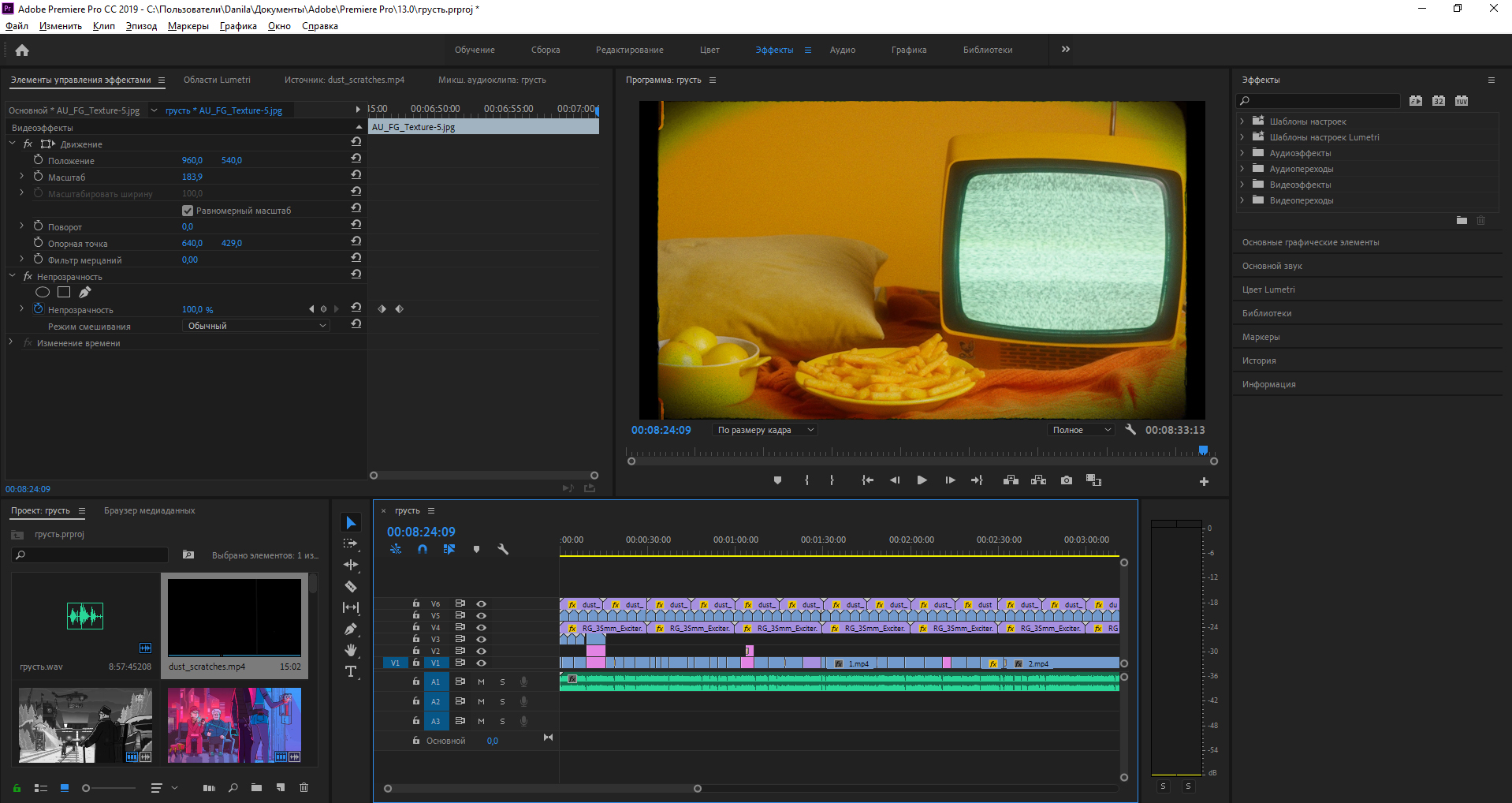This screenshot has height=803, width=1512.
Task: Click the Lift button icon
Action: coord(1011,480)
